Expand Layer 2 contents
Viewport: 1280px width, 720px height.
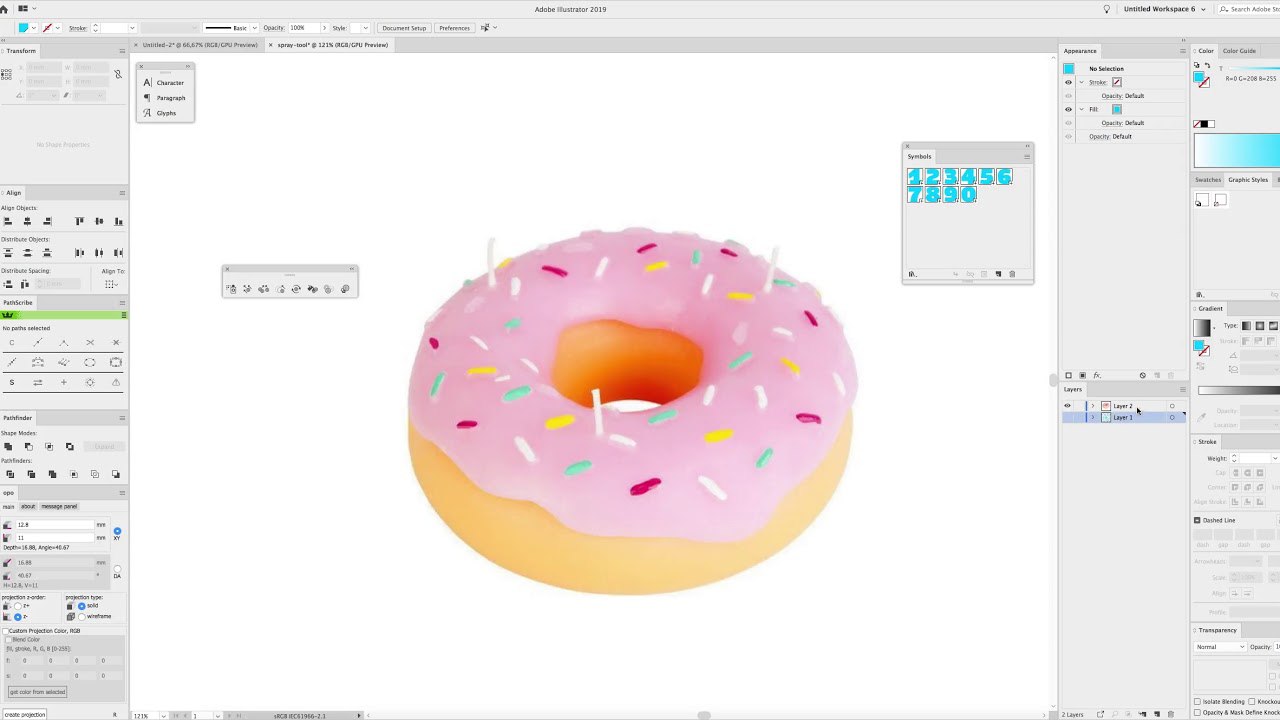coord(1092,406)
